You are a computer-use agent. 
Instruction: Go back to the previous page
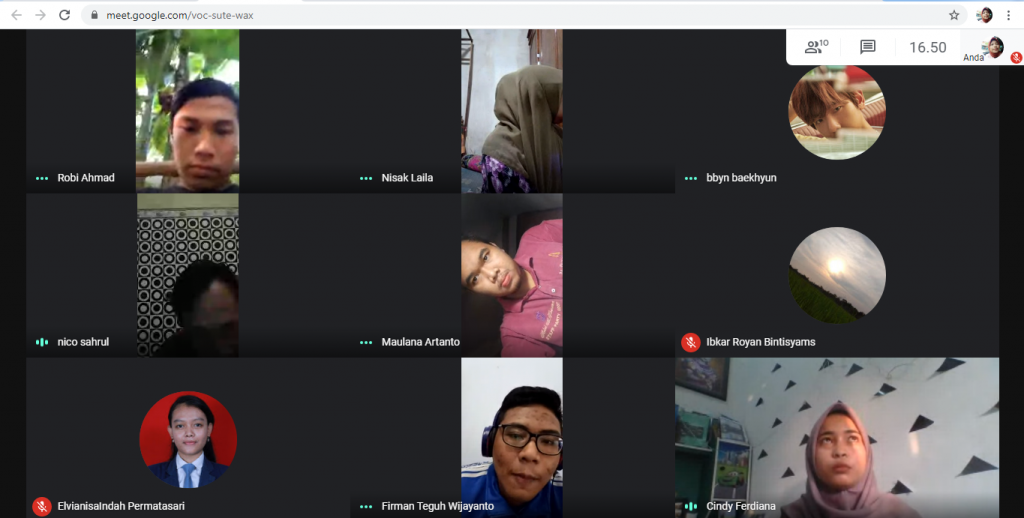click(x=16, y=15)
